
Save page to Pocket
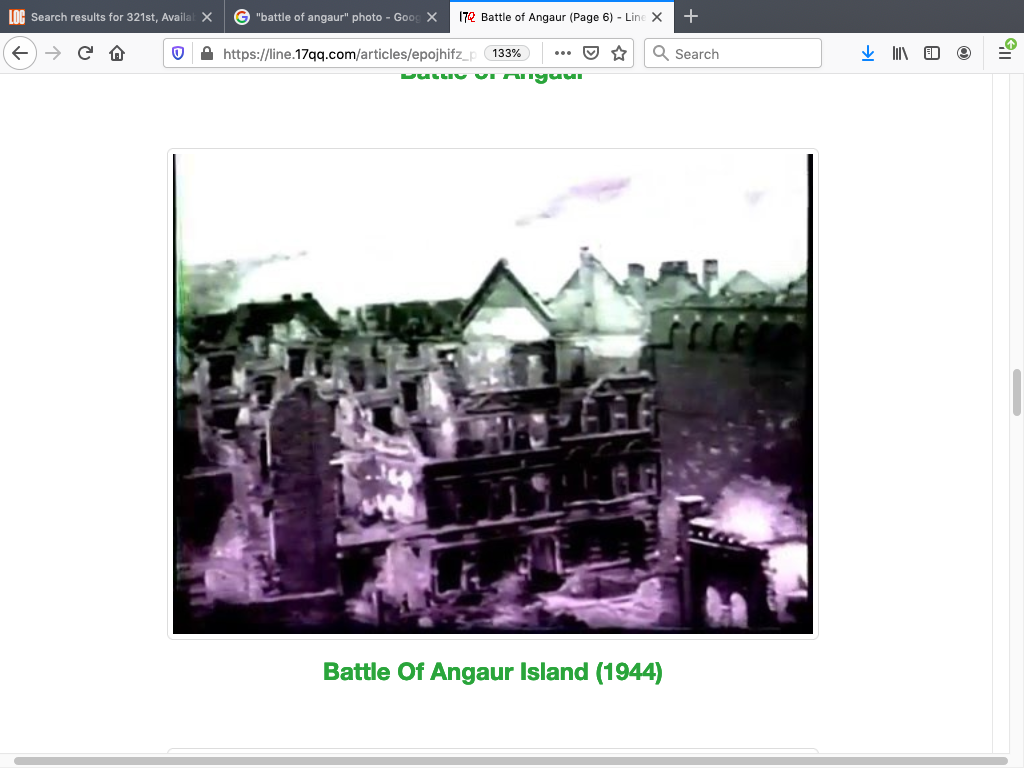[591, 54]
